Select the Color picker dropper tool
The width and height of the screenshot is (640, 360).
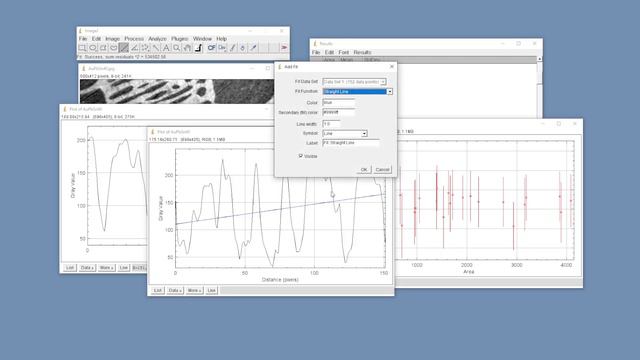click(x=198, y=48)
